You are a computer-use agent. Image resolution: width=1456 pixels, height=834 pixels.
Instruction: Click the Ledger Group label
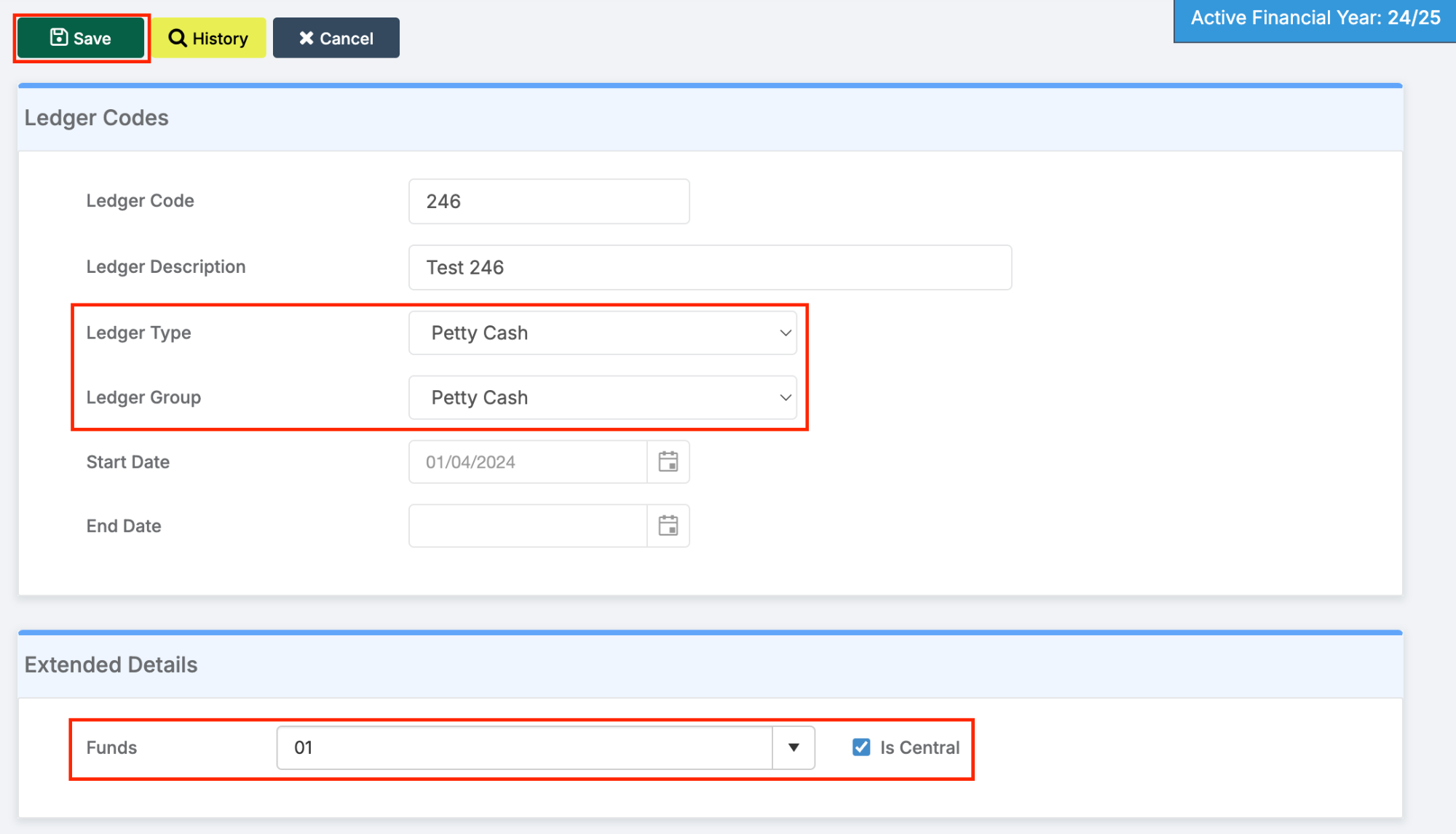pyautogui.click(x=143, y=398)
